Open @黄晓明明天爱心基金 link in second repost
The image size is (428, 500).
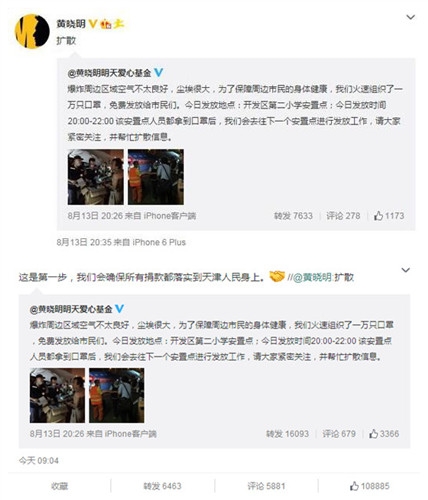(x=71, y=309)
